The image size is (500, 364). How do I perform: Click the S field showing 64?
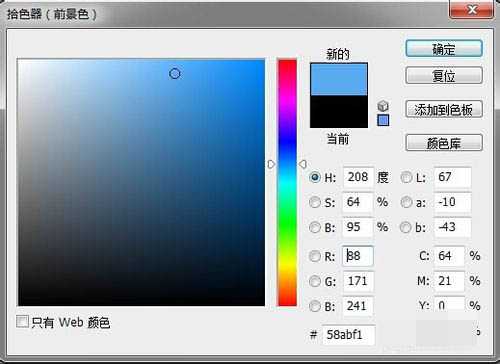(x=358, y=202)
